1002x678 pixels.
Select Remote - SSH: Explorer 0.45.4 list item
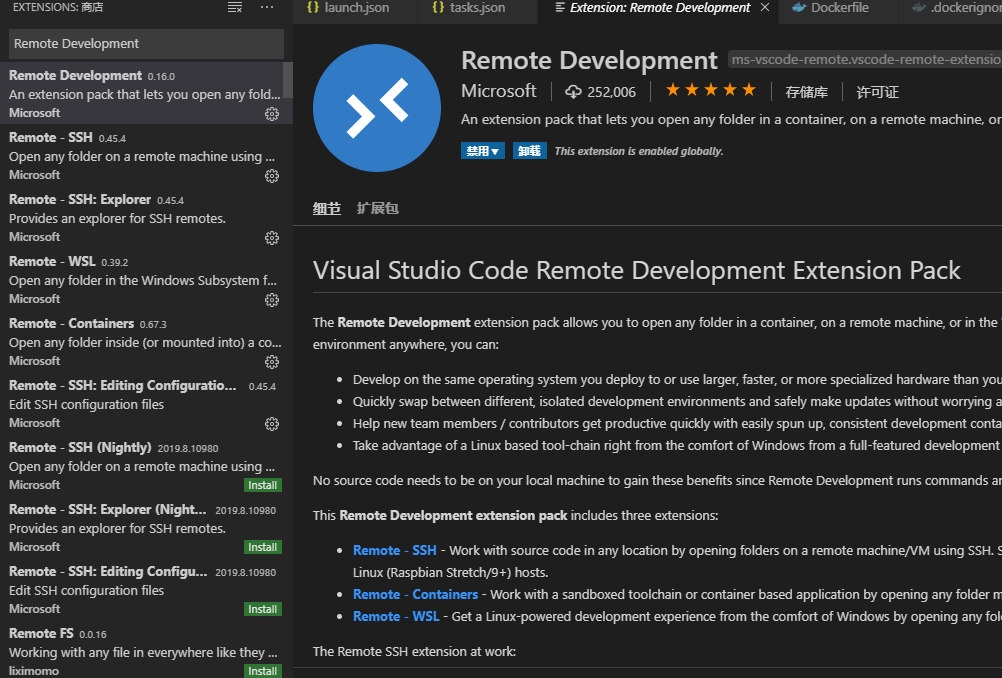click(x=146, y=217)
